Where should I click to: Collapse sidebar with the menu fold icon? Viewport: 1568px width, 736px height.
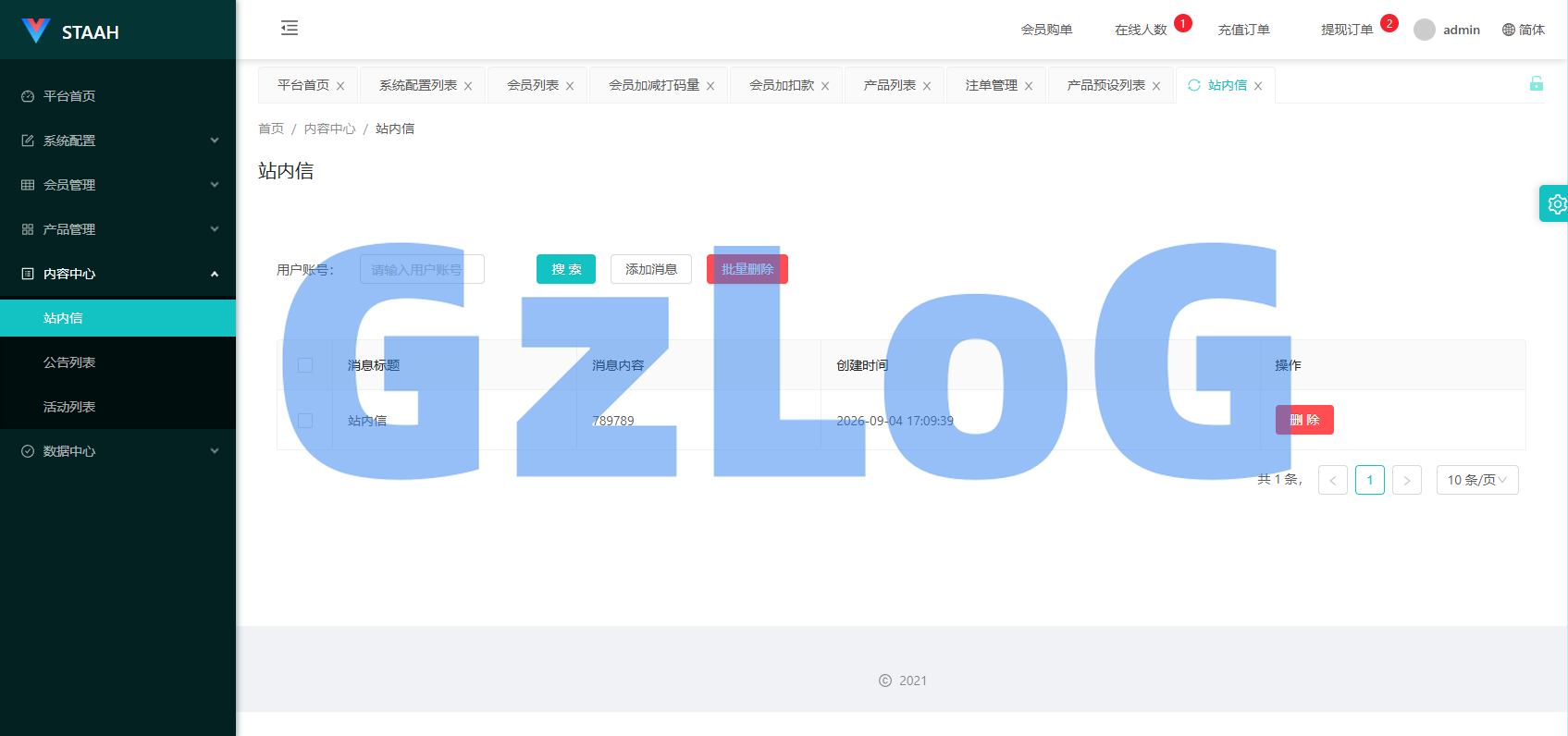click(x=290, y=28)
